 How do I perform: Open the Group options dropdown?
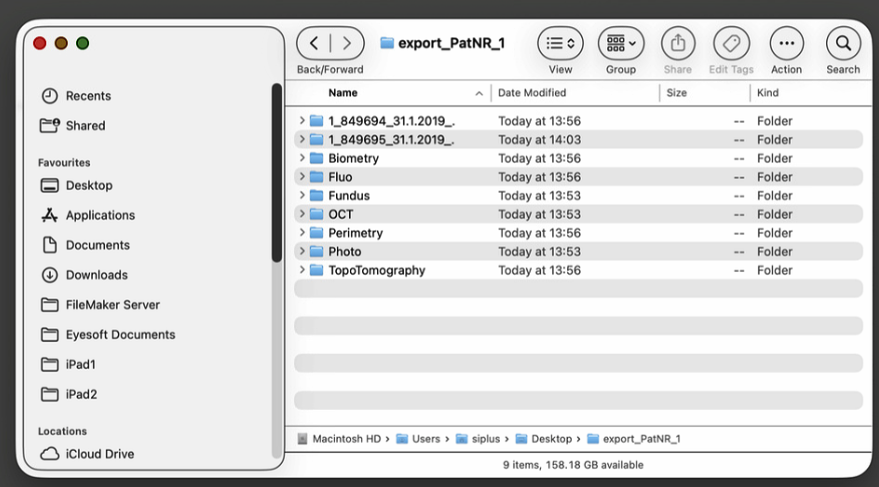[621, 43]
